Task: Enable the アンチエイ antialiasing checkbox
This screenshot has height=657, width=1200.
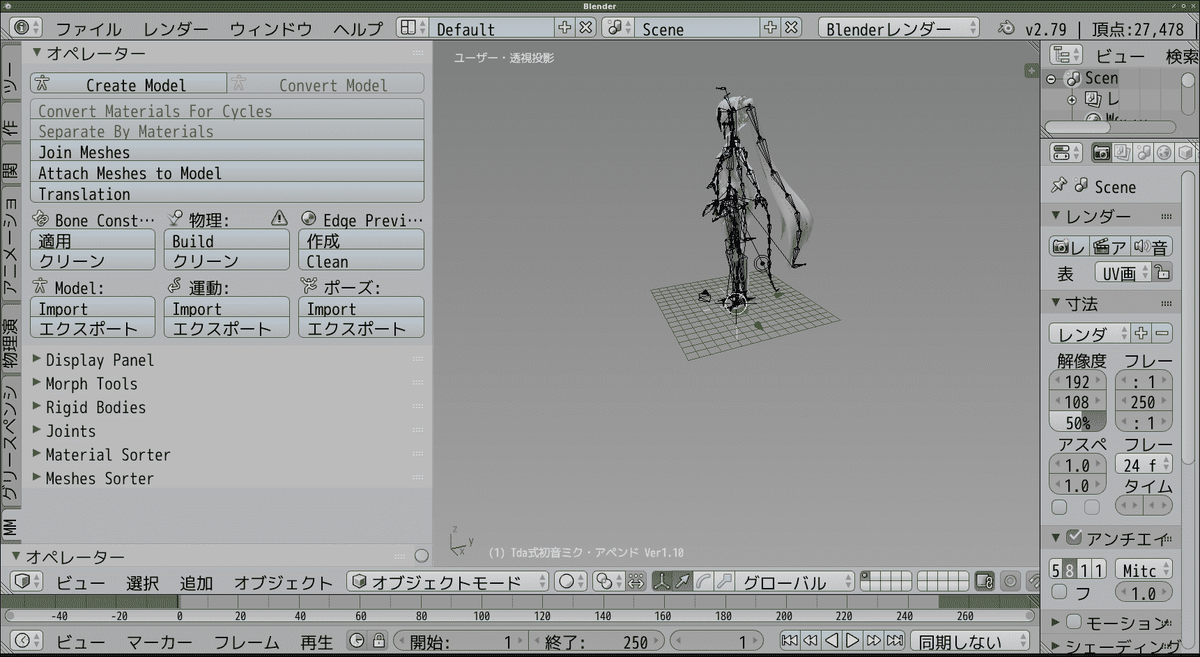Action: pyautogui.click(x=1074, y=537)
